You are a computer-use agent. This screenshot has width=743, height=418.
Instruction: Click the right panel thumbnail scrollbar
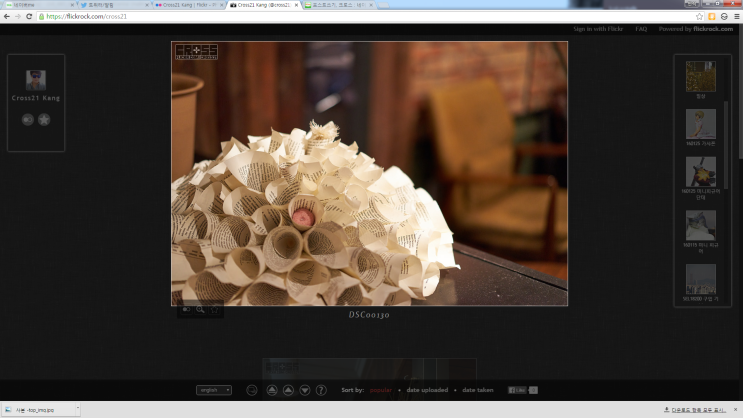coord(725,145)
